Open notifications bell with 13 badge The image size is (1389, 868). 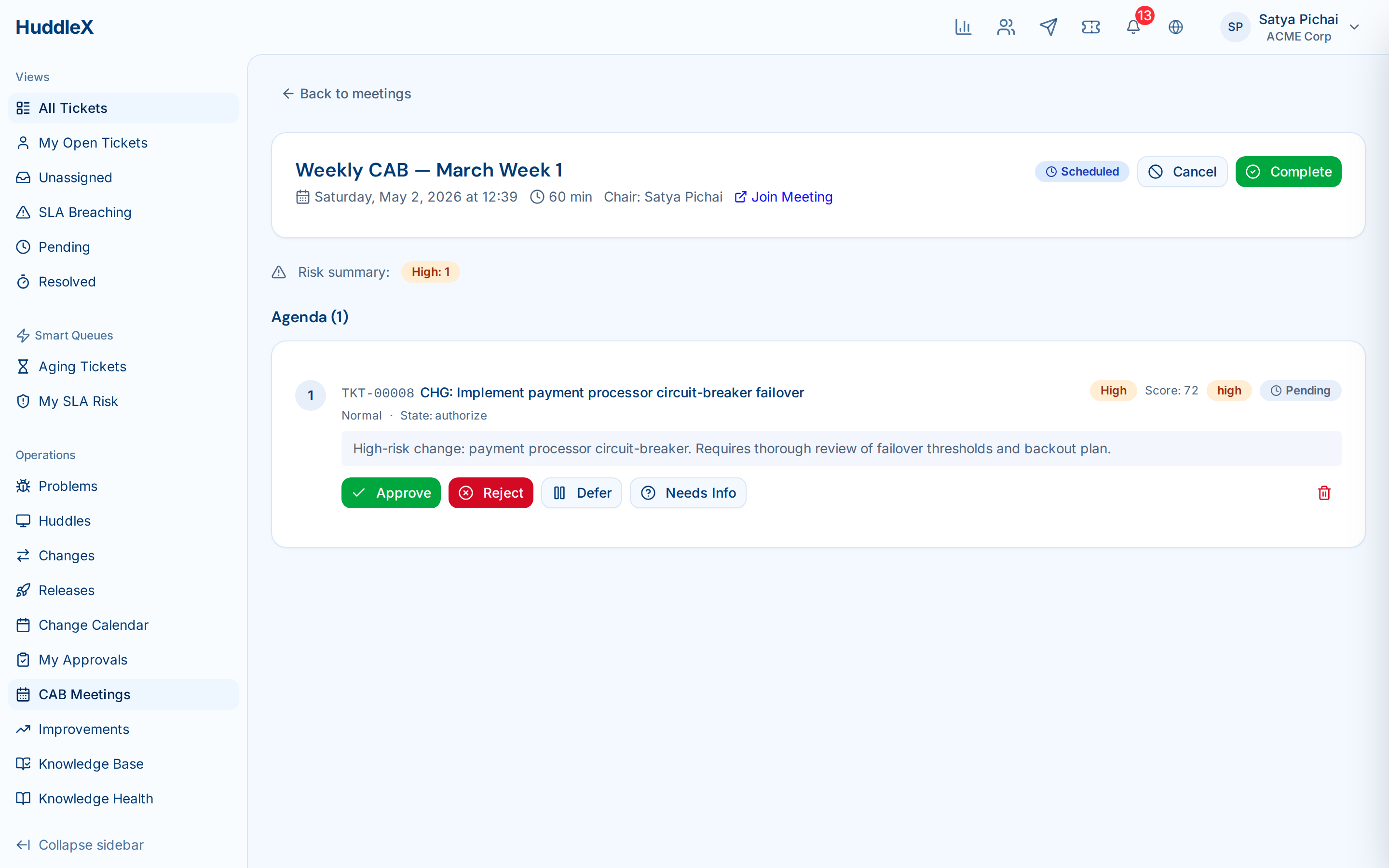click(x=1133, y=27)
